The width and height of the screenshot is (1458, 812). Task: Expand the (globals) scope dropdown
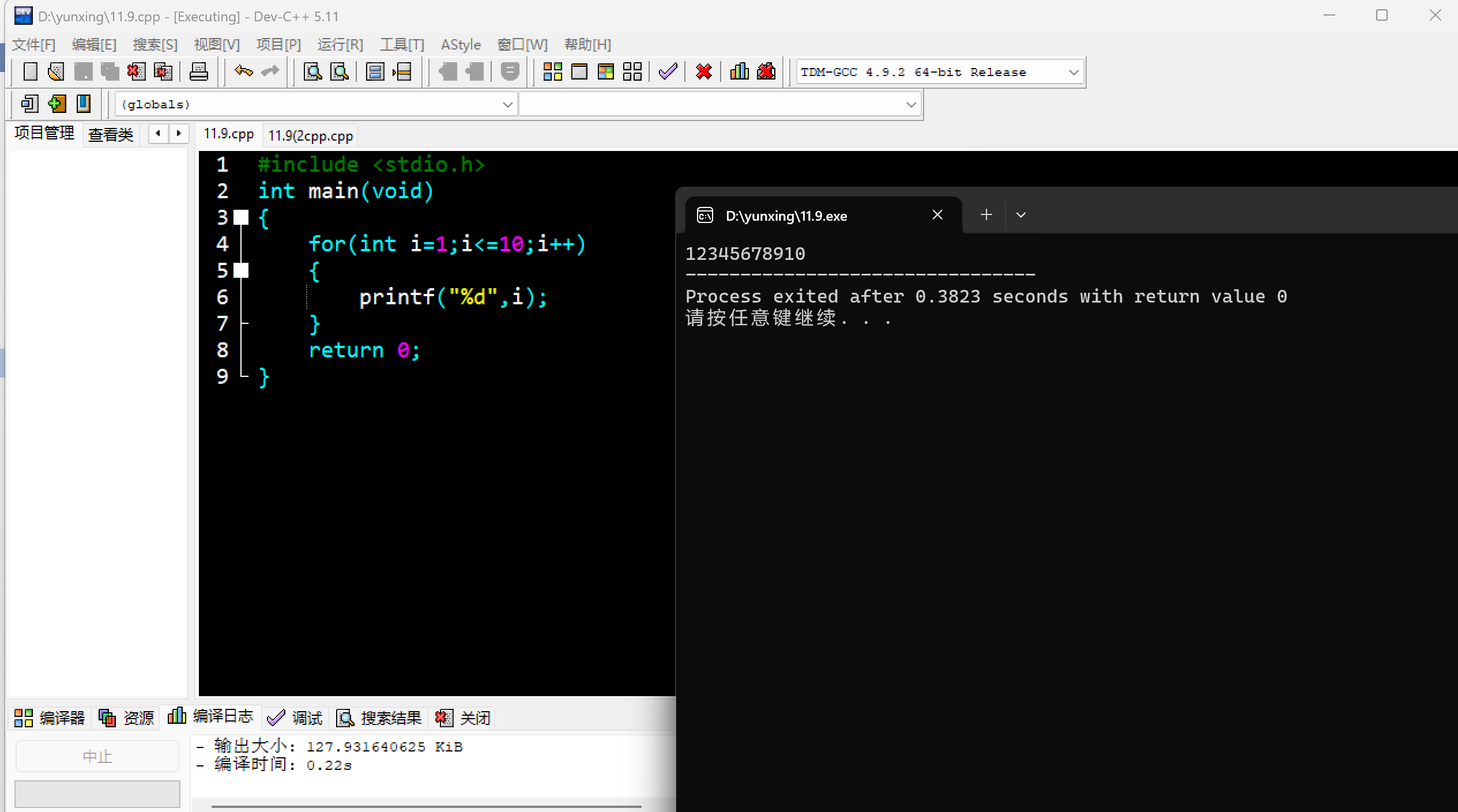coord(507,104)
